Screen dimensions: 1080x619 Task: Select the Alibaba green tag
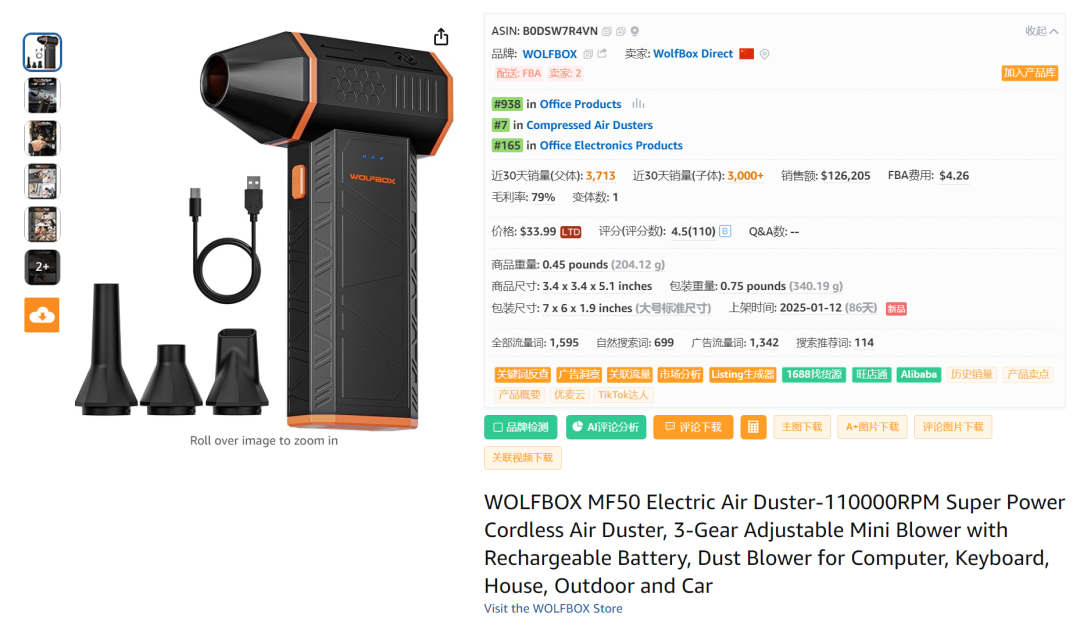click(x=918, y=375)
